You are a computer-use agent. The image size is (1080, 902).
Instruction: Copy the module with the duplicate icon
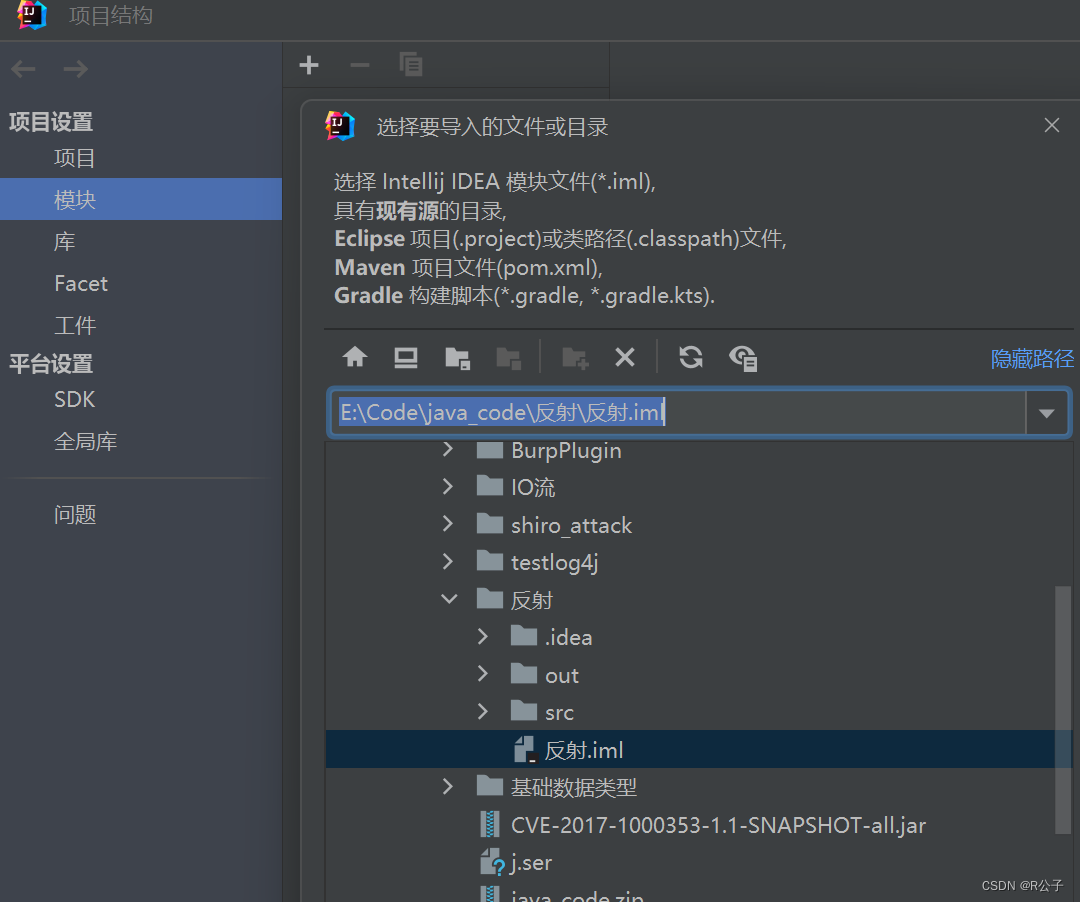[x=411, y=65]
